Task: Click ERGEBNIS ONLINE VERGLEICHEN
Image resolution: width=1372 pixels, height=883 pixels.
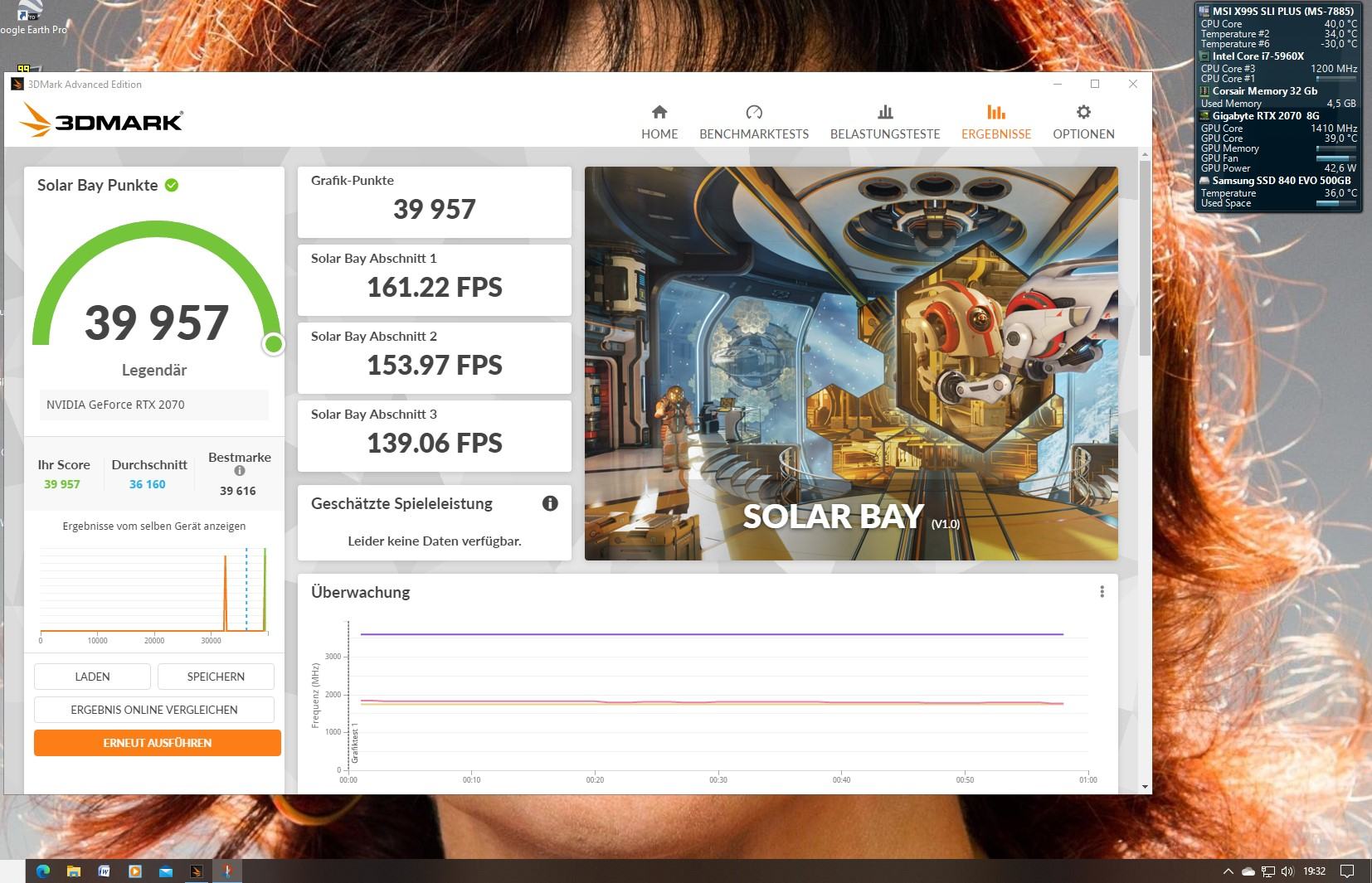Action: point(154,710)
